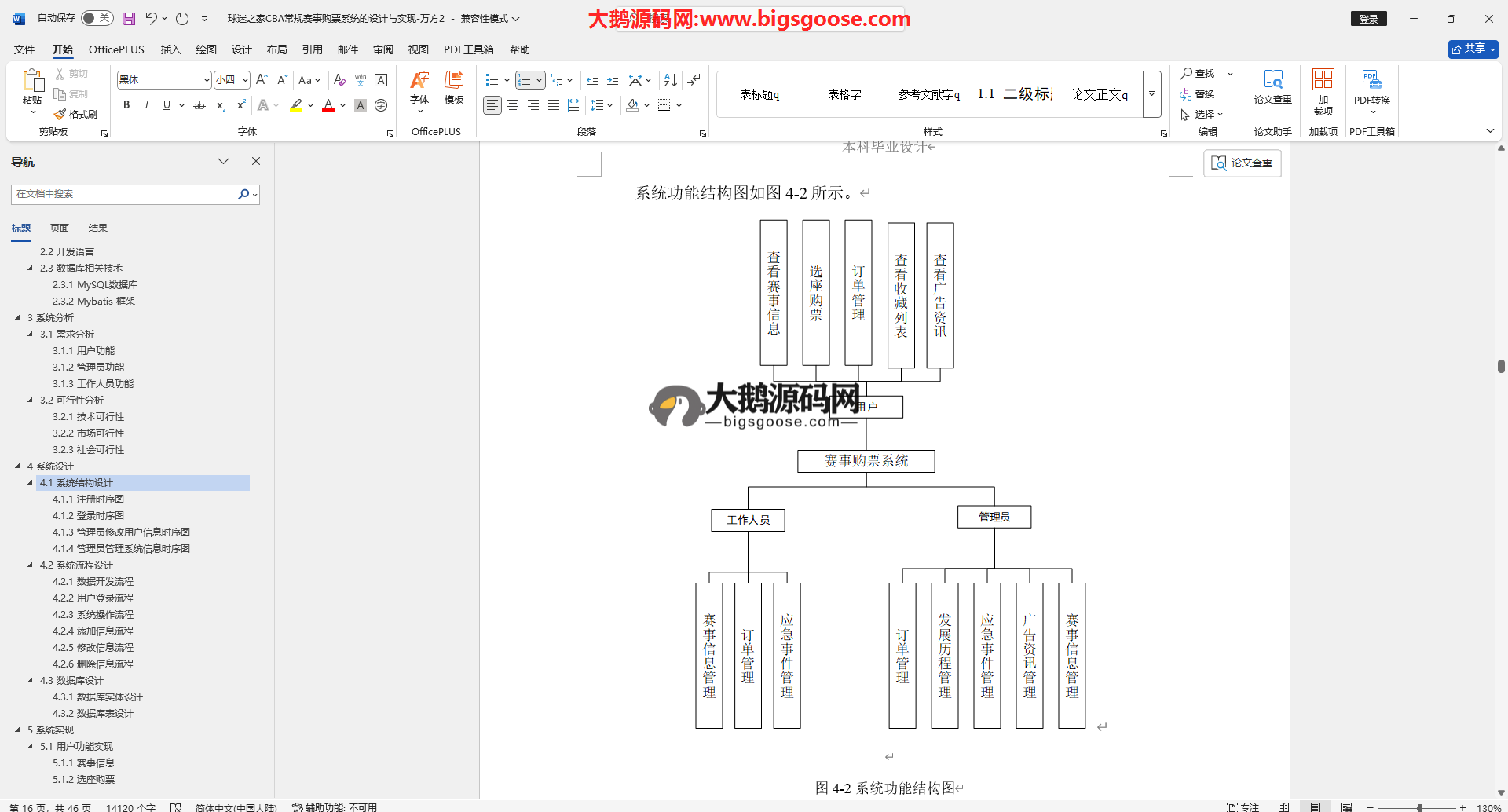Click the sort ascending icon
Image resolution: width=1508 pixels, height=812 pixels.
pos(670,80)
